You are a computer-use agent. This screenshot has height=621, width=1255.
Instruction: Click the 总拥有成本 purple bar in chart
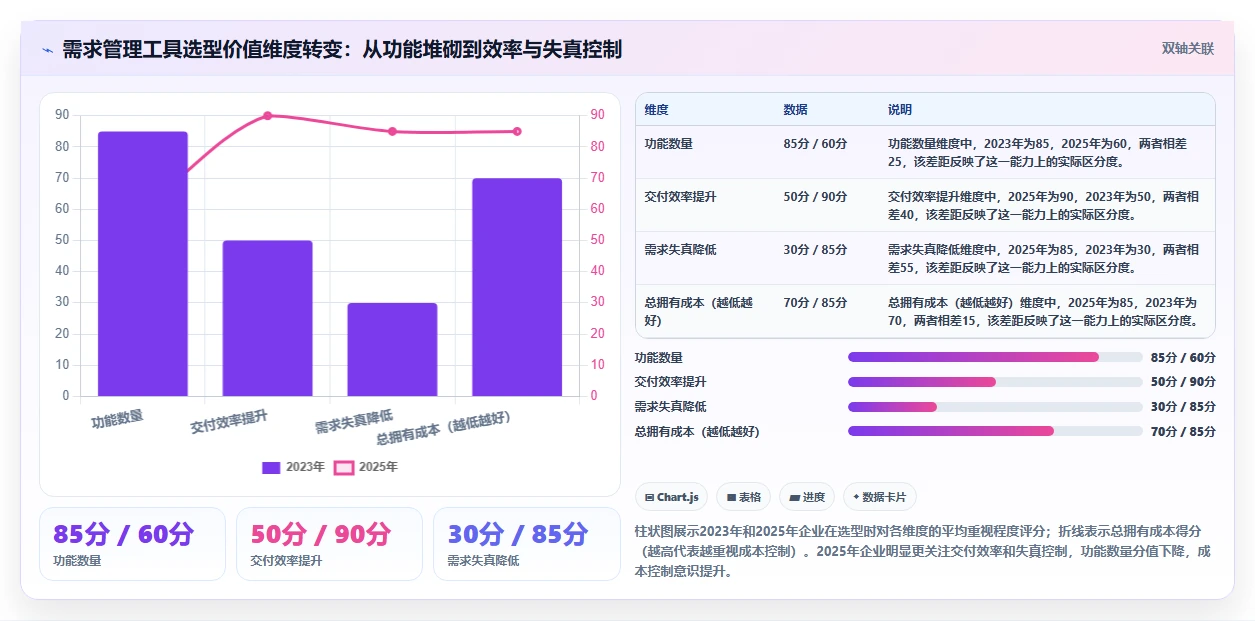(x=517, y=287)
